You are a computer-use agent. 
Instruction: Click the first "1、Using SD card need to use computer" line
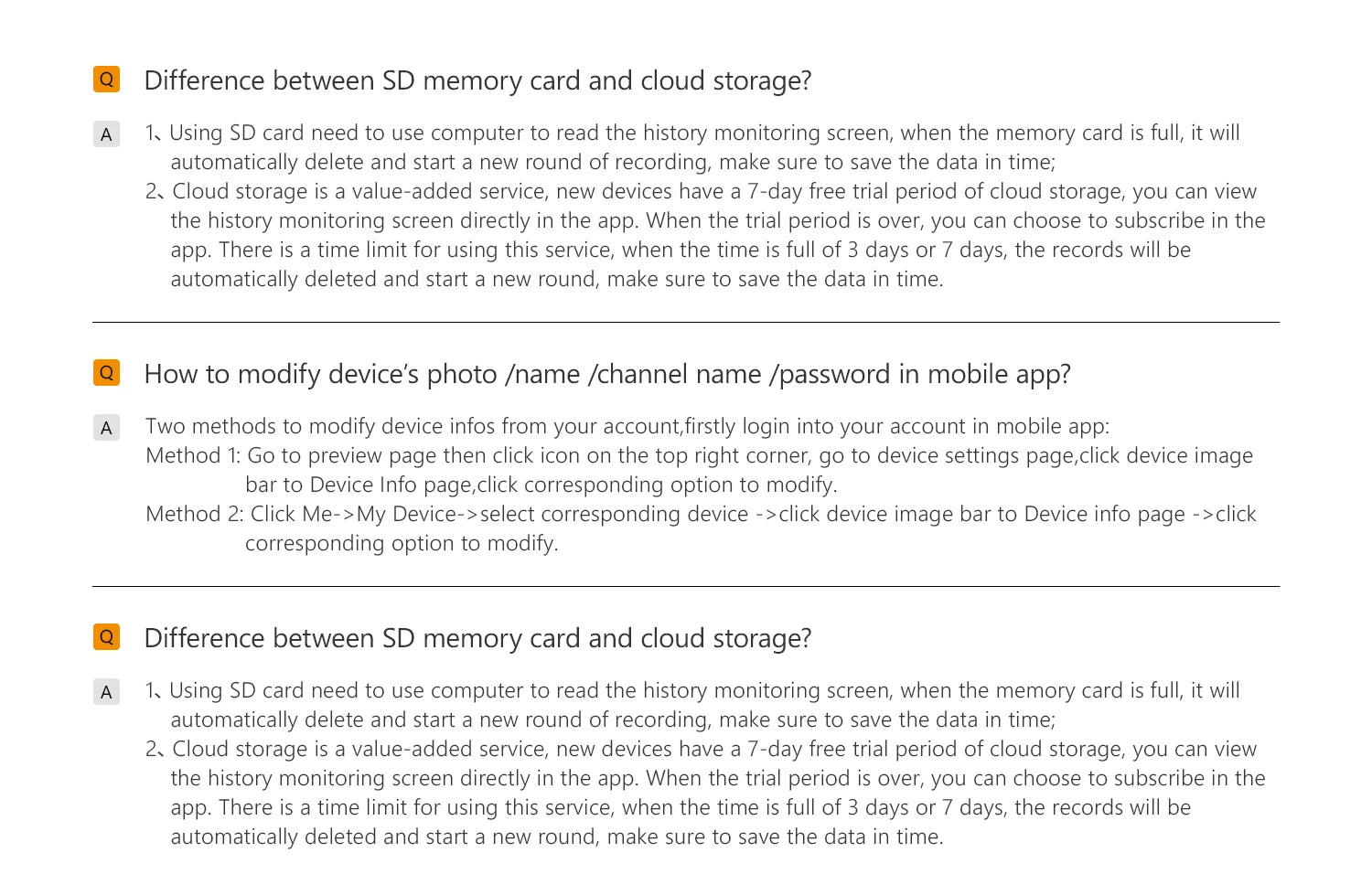[692, 133]
